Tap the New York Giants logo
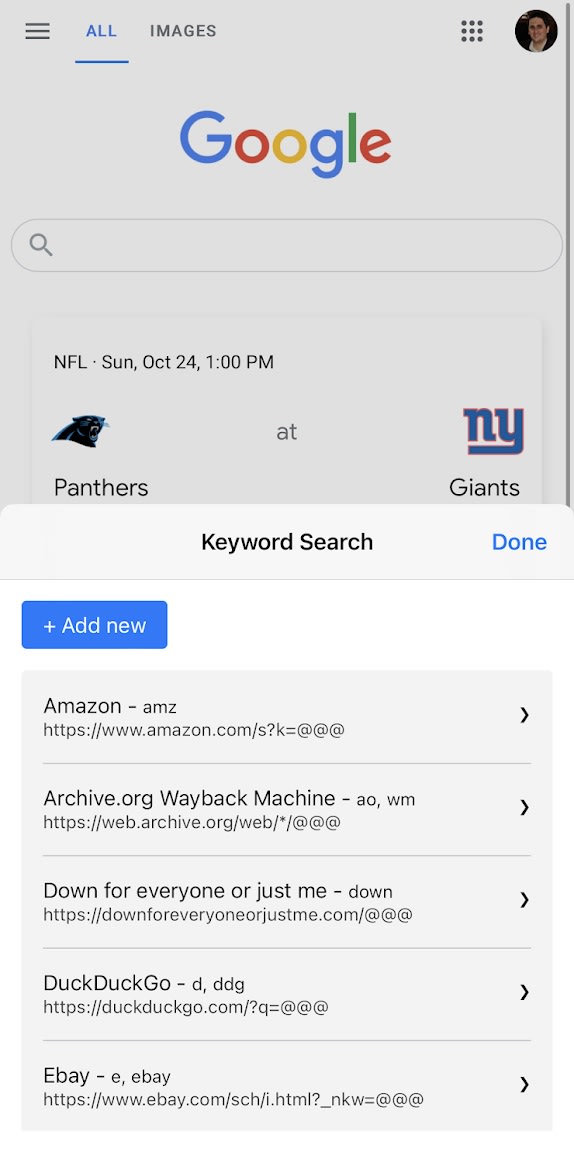Viewport: 574px width, 1156px height. coord(494,431)
